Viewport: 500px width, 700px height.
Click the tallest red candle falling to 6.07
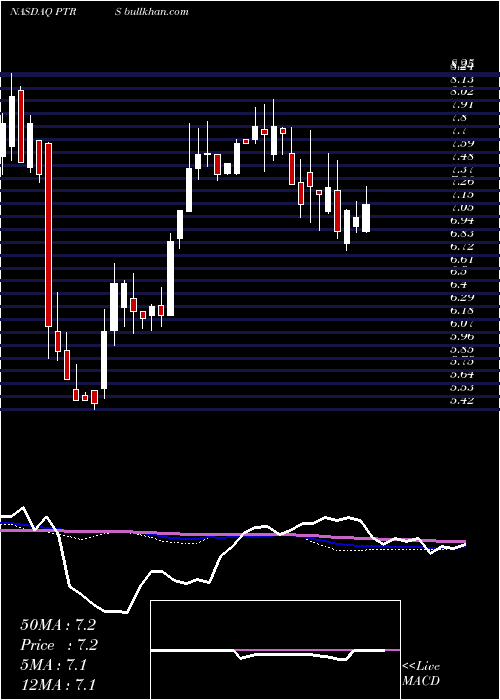48,235
